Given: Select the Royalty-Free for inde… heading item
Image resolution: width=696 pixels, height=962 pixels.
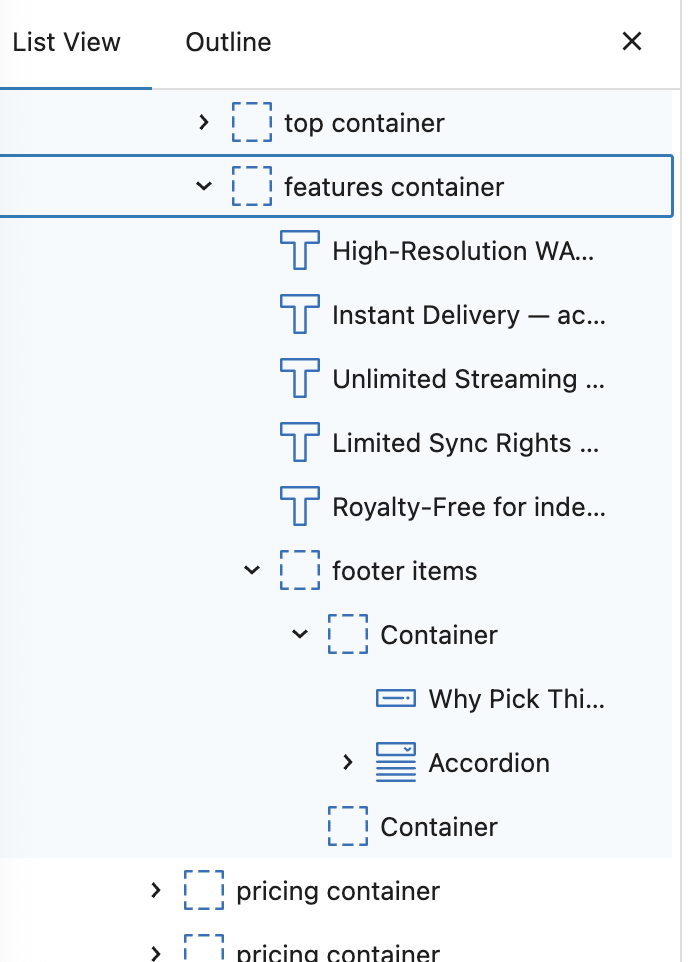Looking at the screenshot, I should [x=468, y=507].
